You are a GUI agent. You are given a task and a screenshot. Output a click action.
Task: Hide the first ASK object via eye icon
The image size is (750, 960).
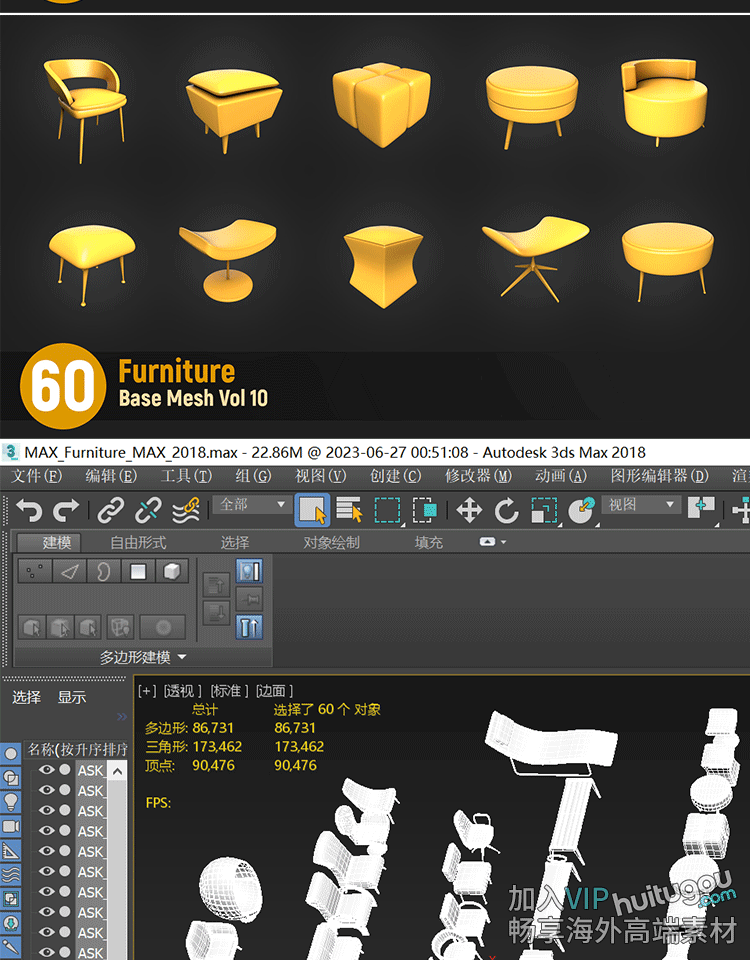[x=46, y=770]
